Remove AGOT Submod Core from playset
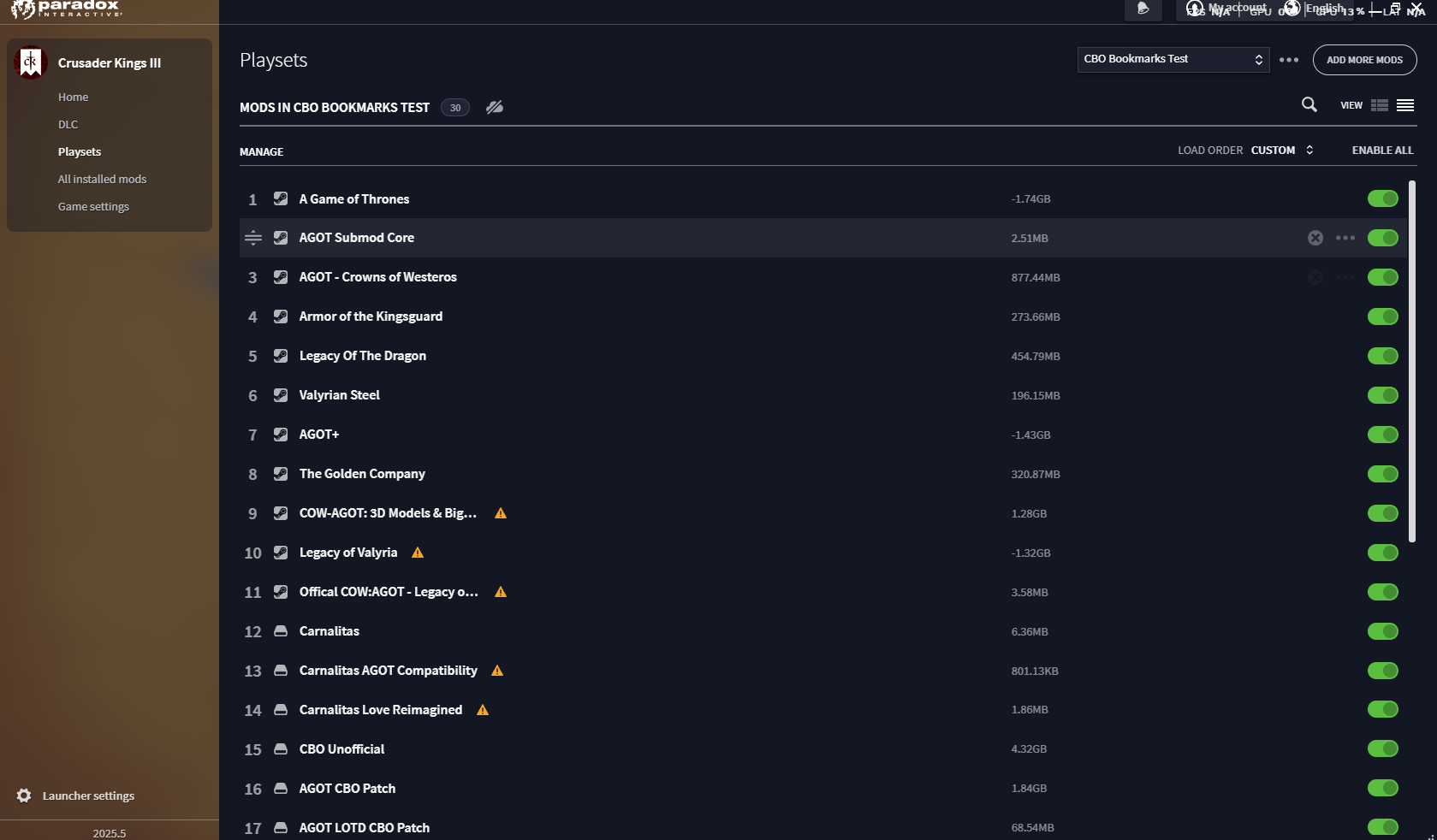 [1315, 238]
